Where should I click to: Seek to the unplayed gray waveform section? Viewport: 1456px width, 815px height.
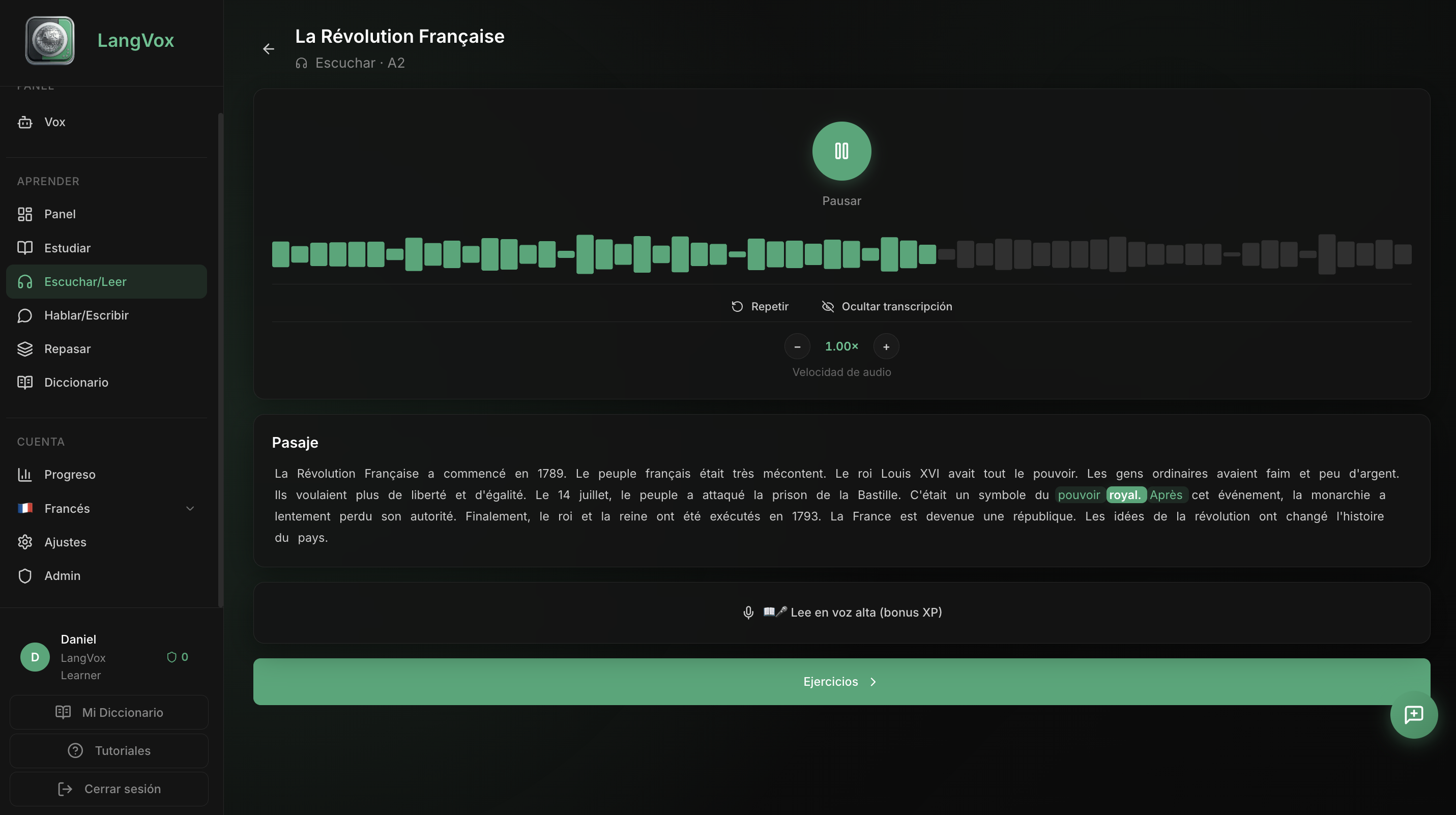click(1176, 254)
